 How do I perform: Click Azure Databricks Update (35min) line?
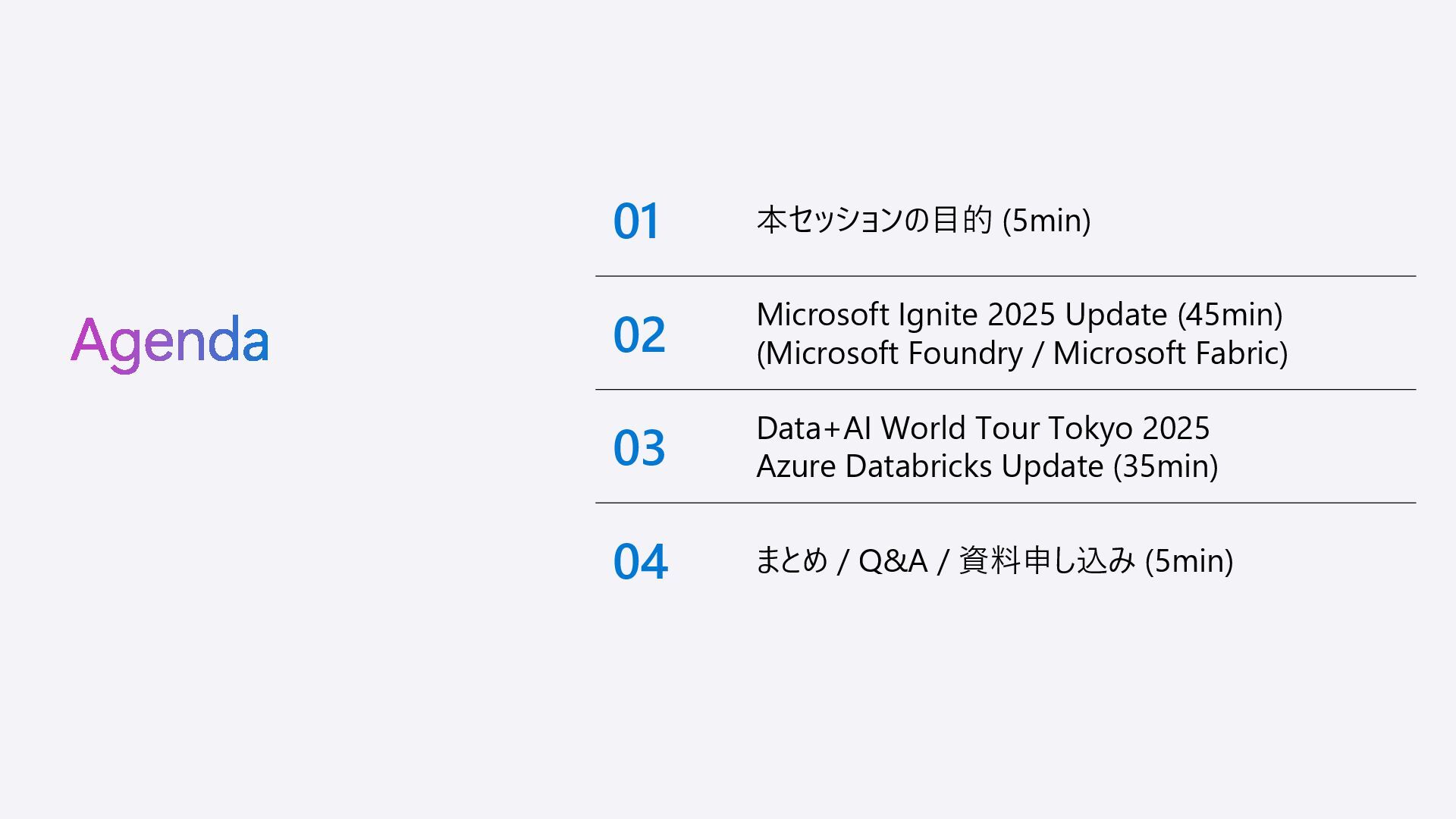click(987, 466)
